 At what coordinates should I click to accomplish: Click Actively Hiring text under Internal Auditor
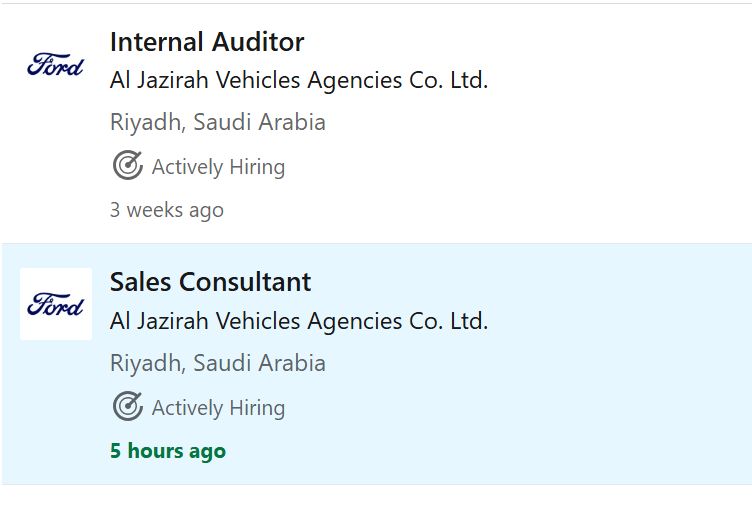pyautogui.click(x=218, y=167)
